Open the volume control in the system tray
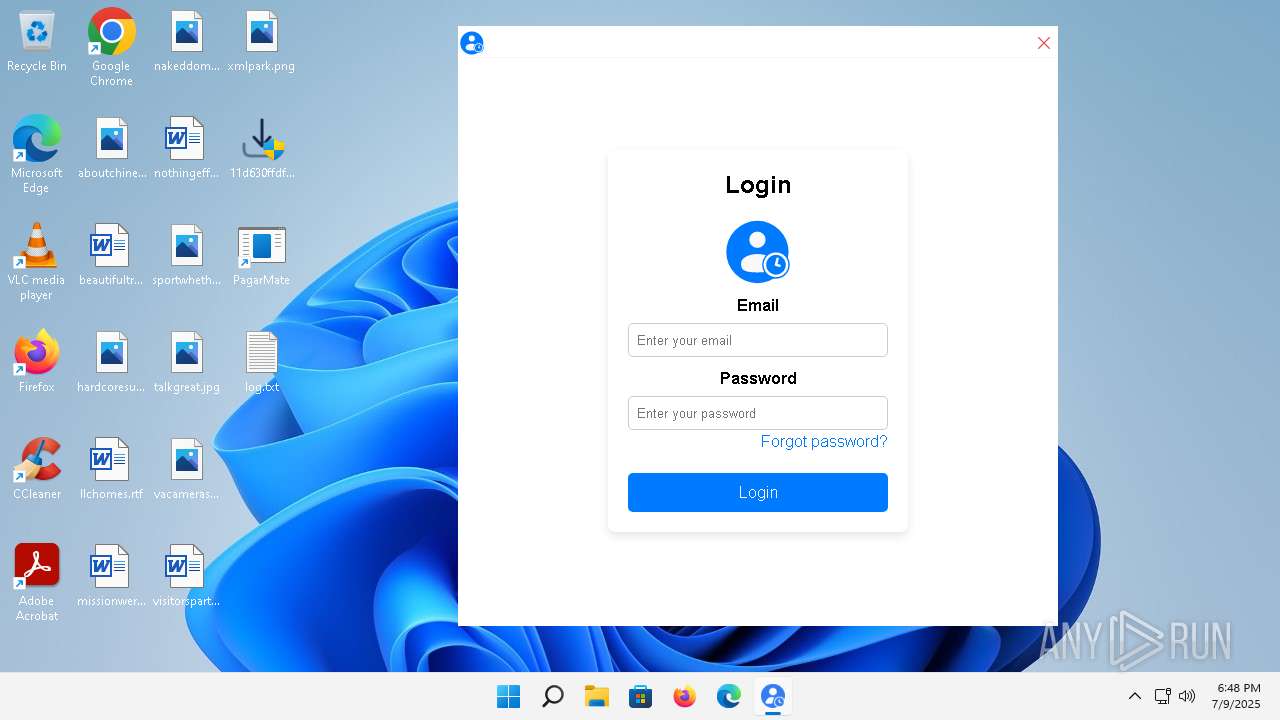1280x720 pixels. click(x=1187, y=696)
